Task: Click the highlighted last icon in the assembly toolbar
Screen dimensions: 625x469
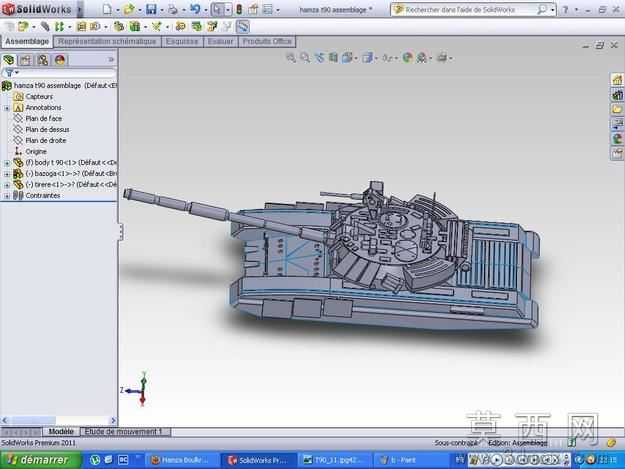Action: [x=242, y=27]
